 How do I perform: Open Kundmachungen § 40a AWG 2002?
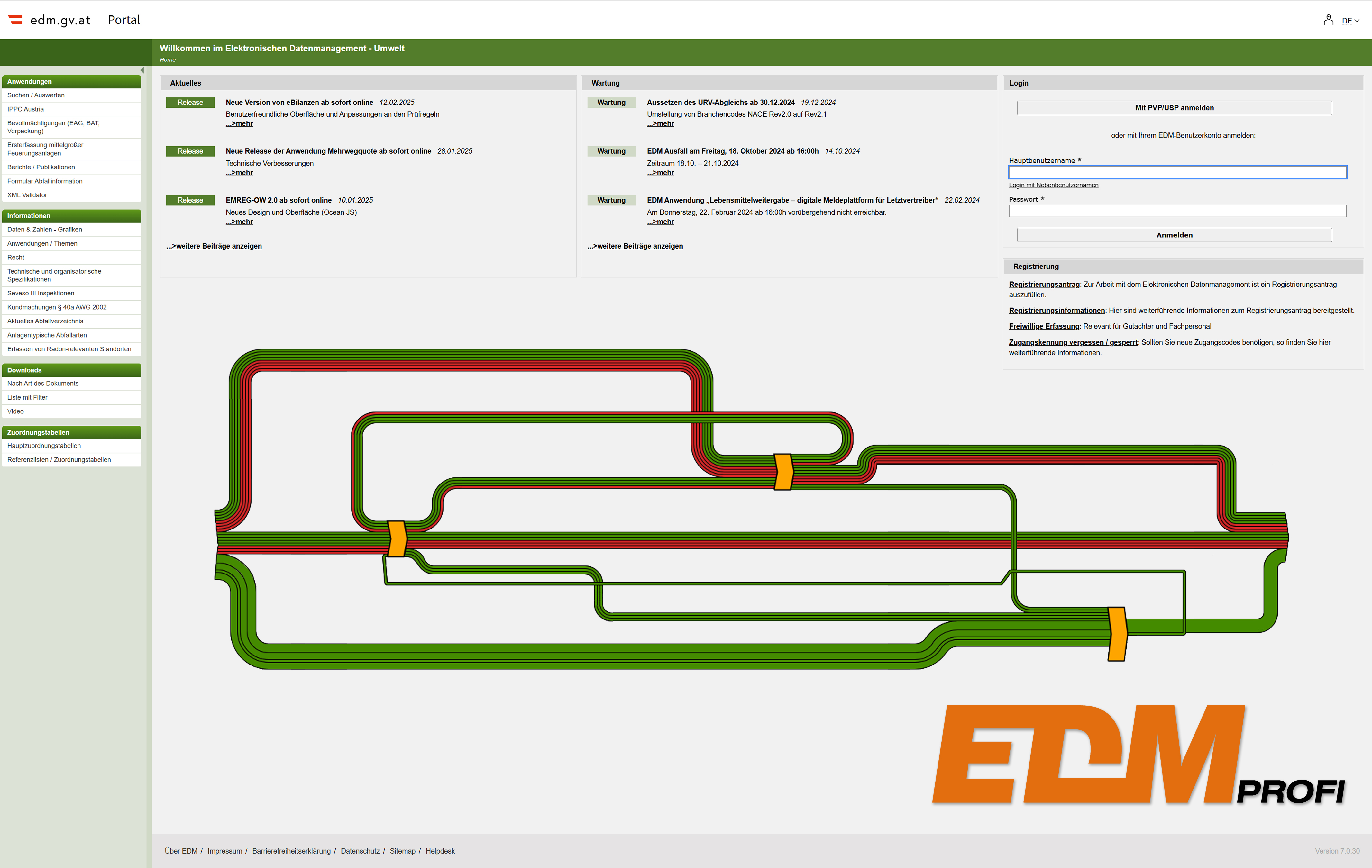click(72, 308)
